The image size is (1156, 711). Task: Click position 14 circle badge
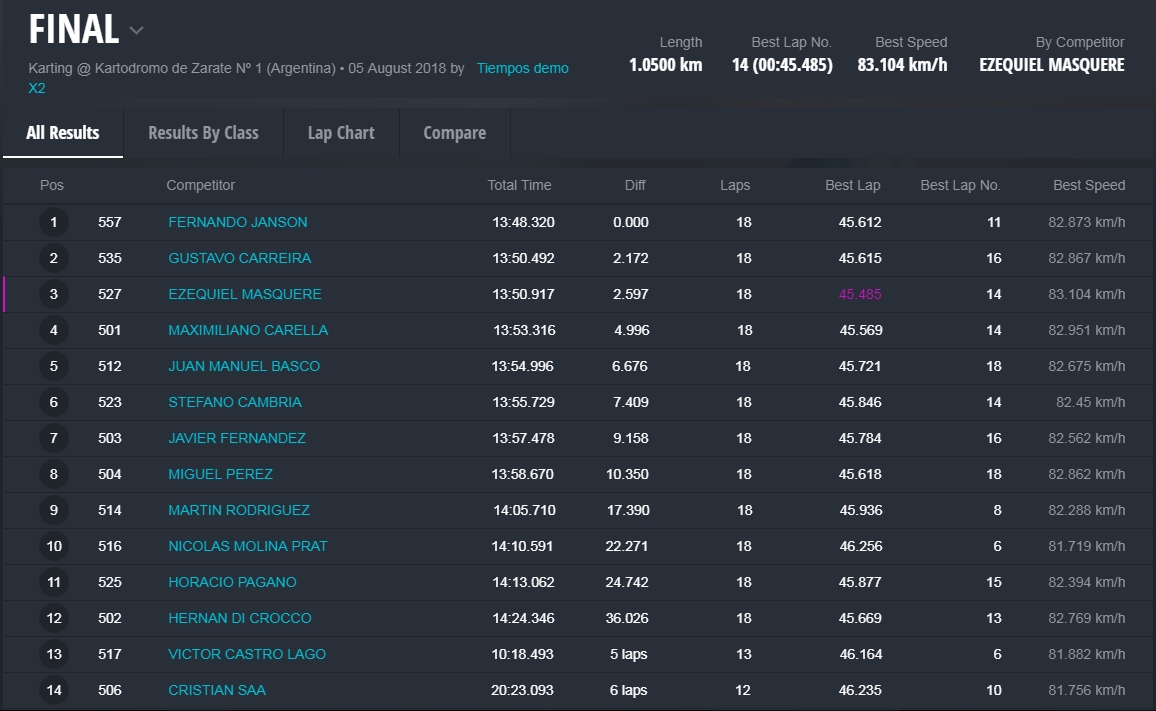pyautogui.click(x=54, y=690)
